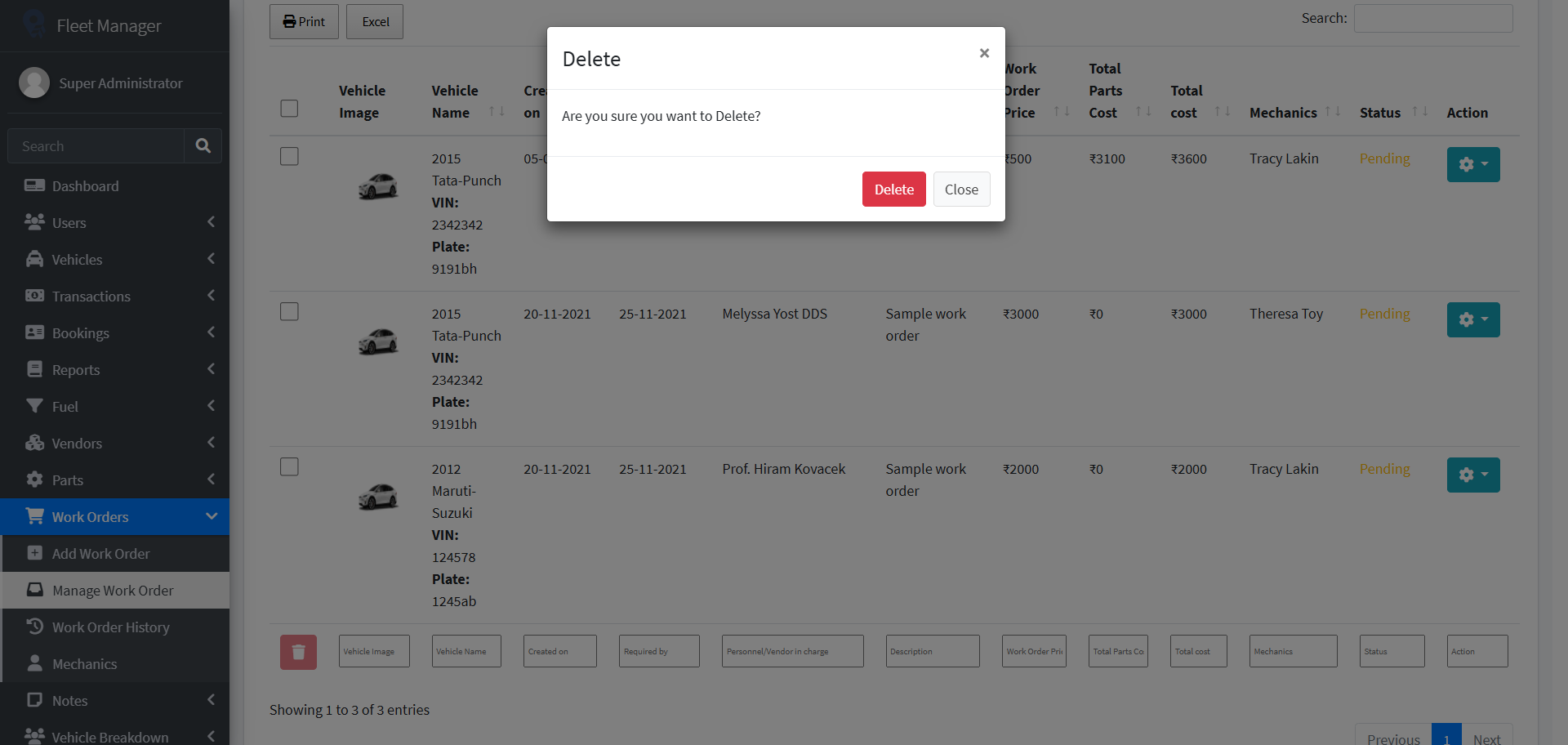This screenshot has width=1568, height=745.
Task: Select the Maruti-Suzuki row checkbox
Action: click(x=289, y=467)
